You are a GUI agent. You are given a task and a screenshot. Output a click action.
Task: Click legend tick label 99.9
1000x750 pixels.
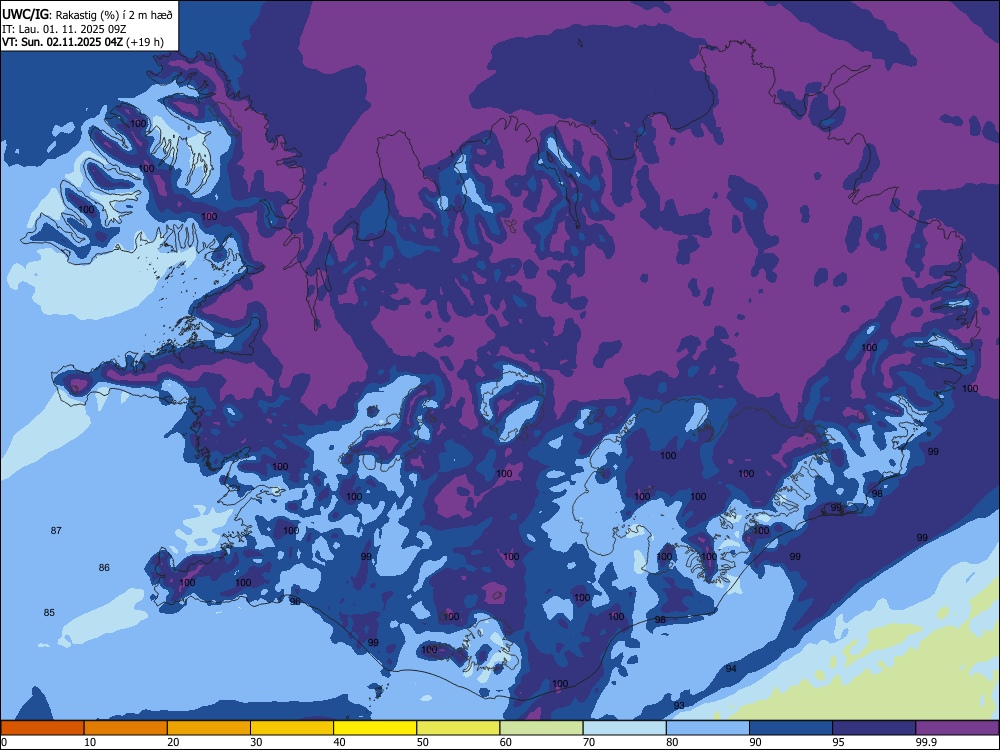[x=925, y=742]
